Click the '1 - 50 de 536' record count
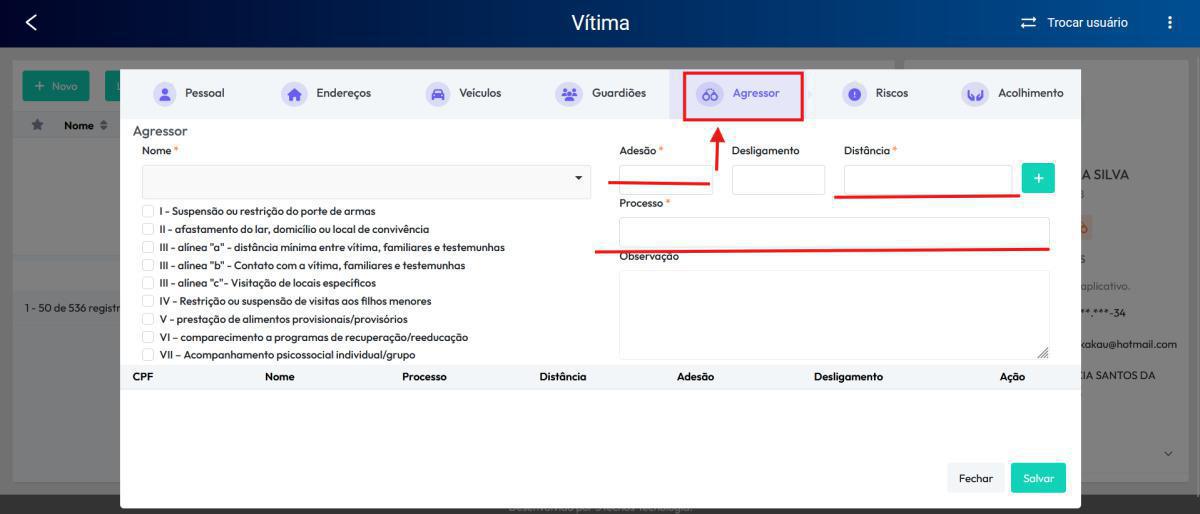 tap(71, 308)
